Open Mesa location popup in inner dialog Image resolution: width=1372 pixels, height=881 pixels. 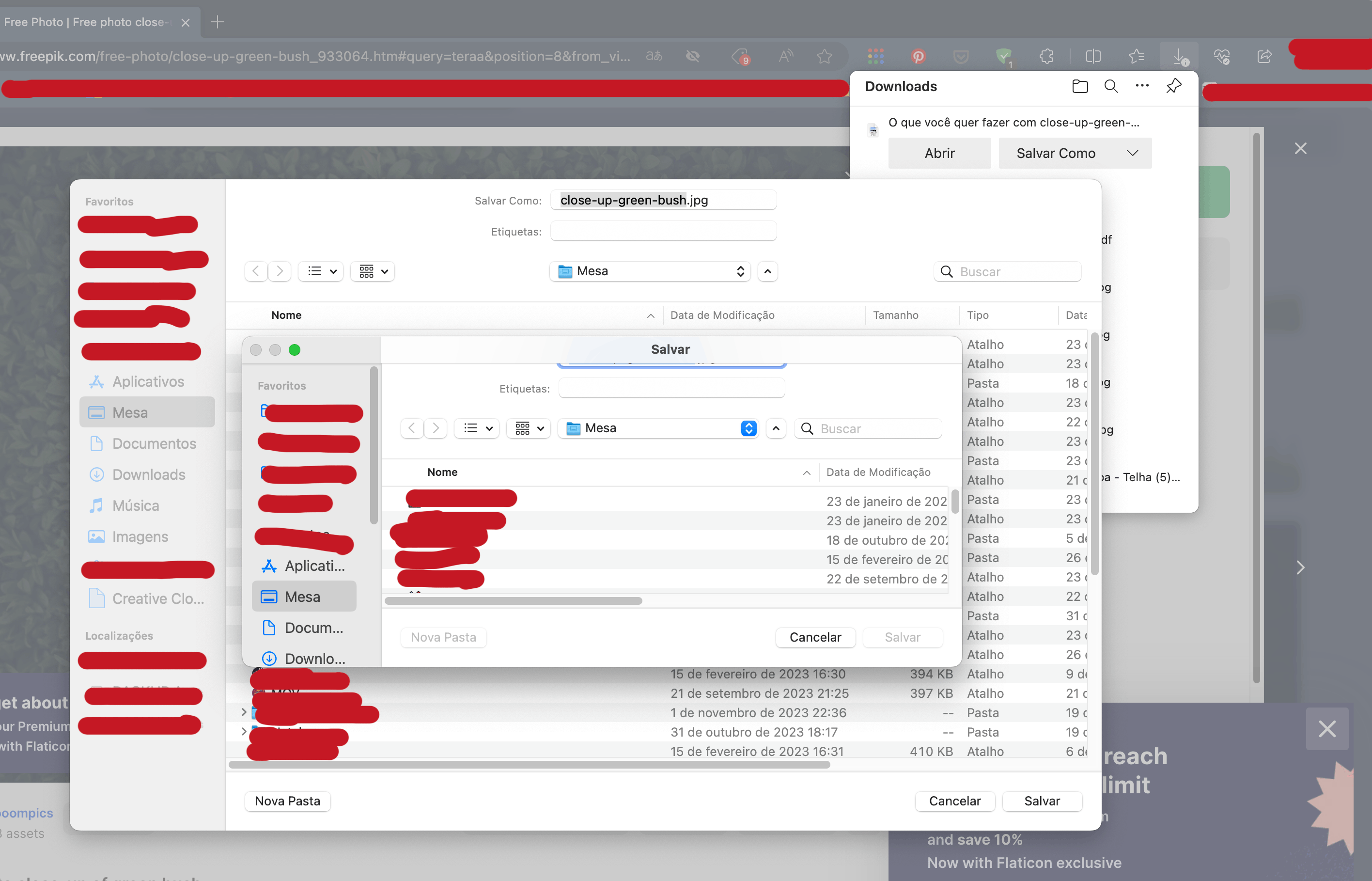tap(658, 428)
